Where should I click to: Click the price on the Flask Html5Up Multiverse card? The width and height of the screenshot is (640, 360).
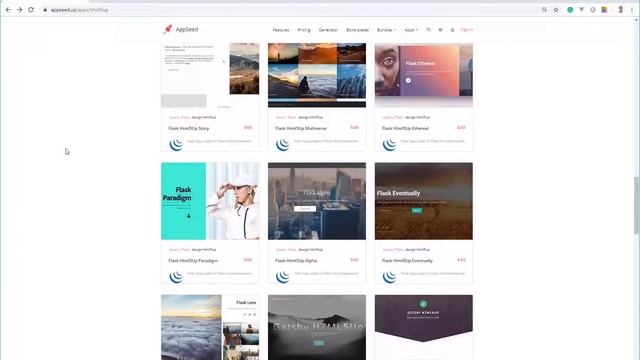[x=354, y=128]
